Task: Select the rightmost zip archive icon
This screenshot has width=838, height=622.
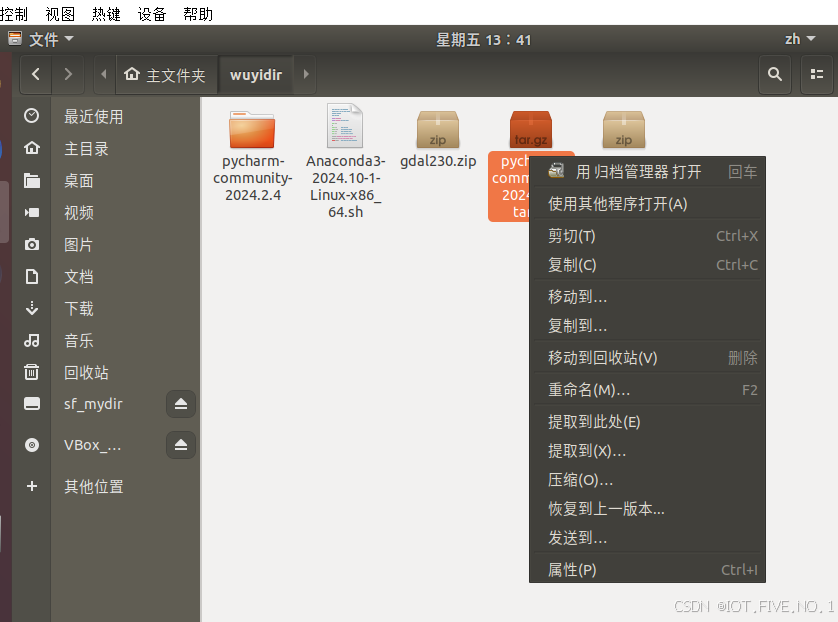Action: pyautogui.click(x=624, y=129)
